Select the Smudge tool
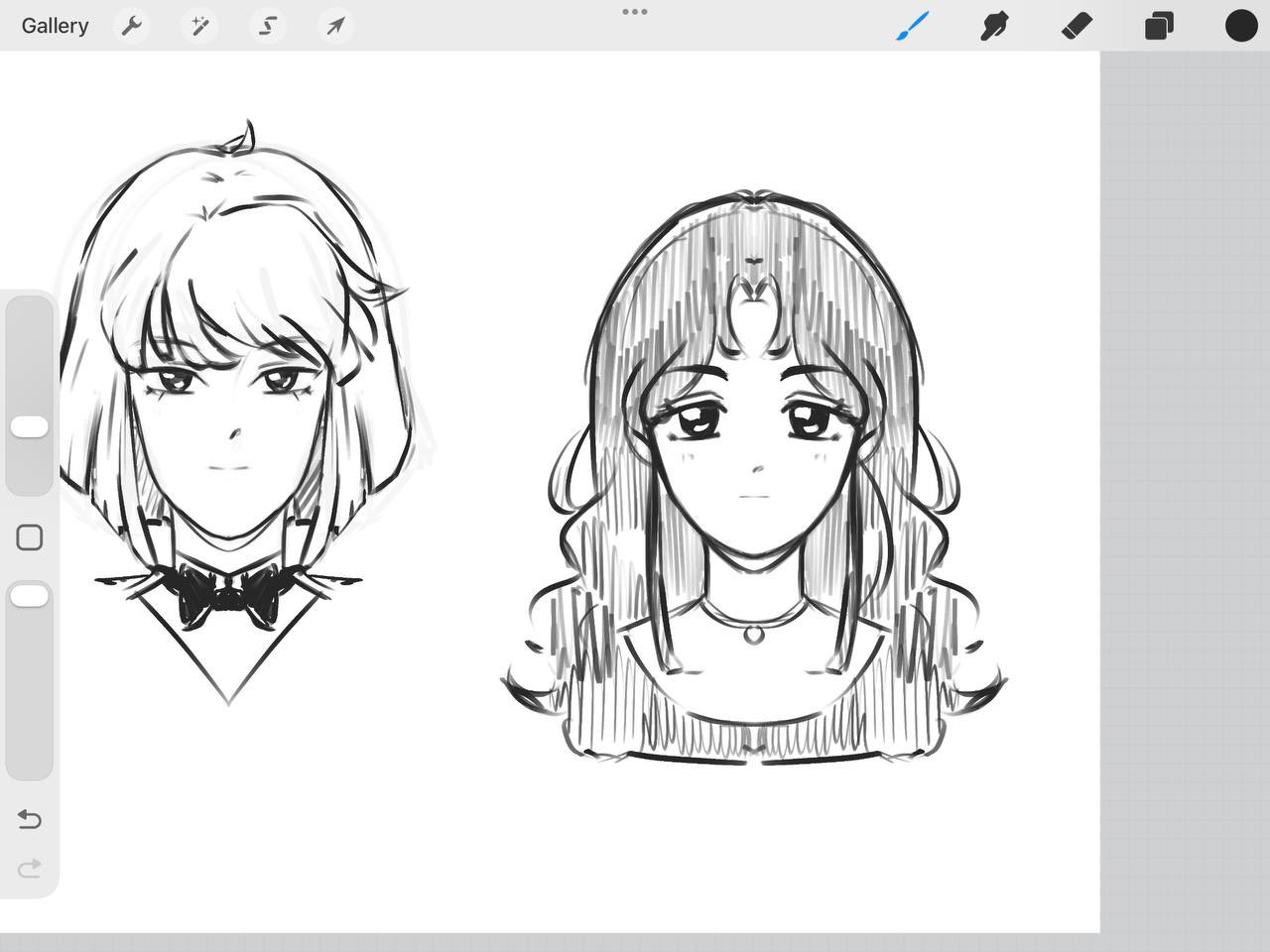 (994, 26)
